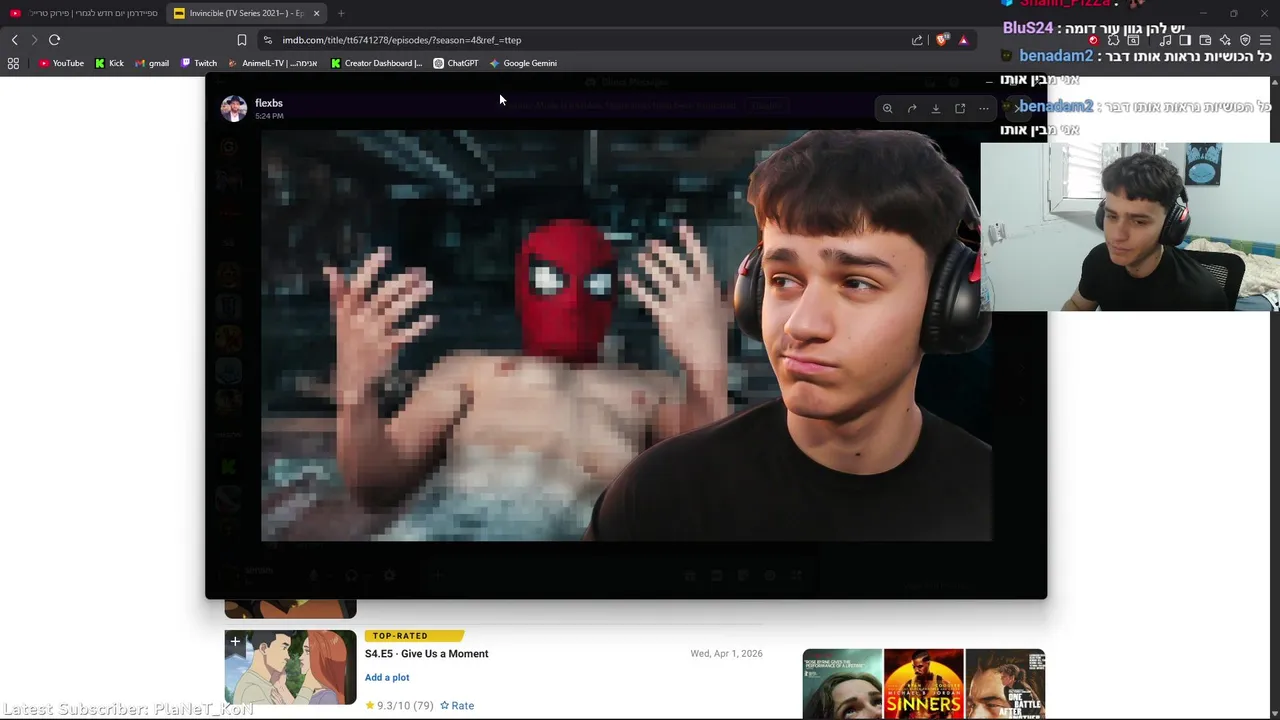Open the bookmarks bar apps grid icon

[x=13, y=63]
